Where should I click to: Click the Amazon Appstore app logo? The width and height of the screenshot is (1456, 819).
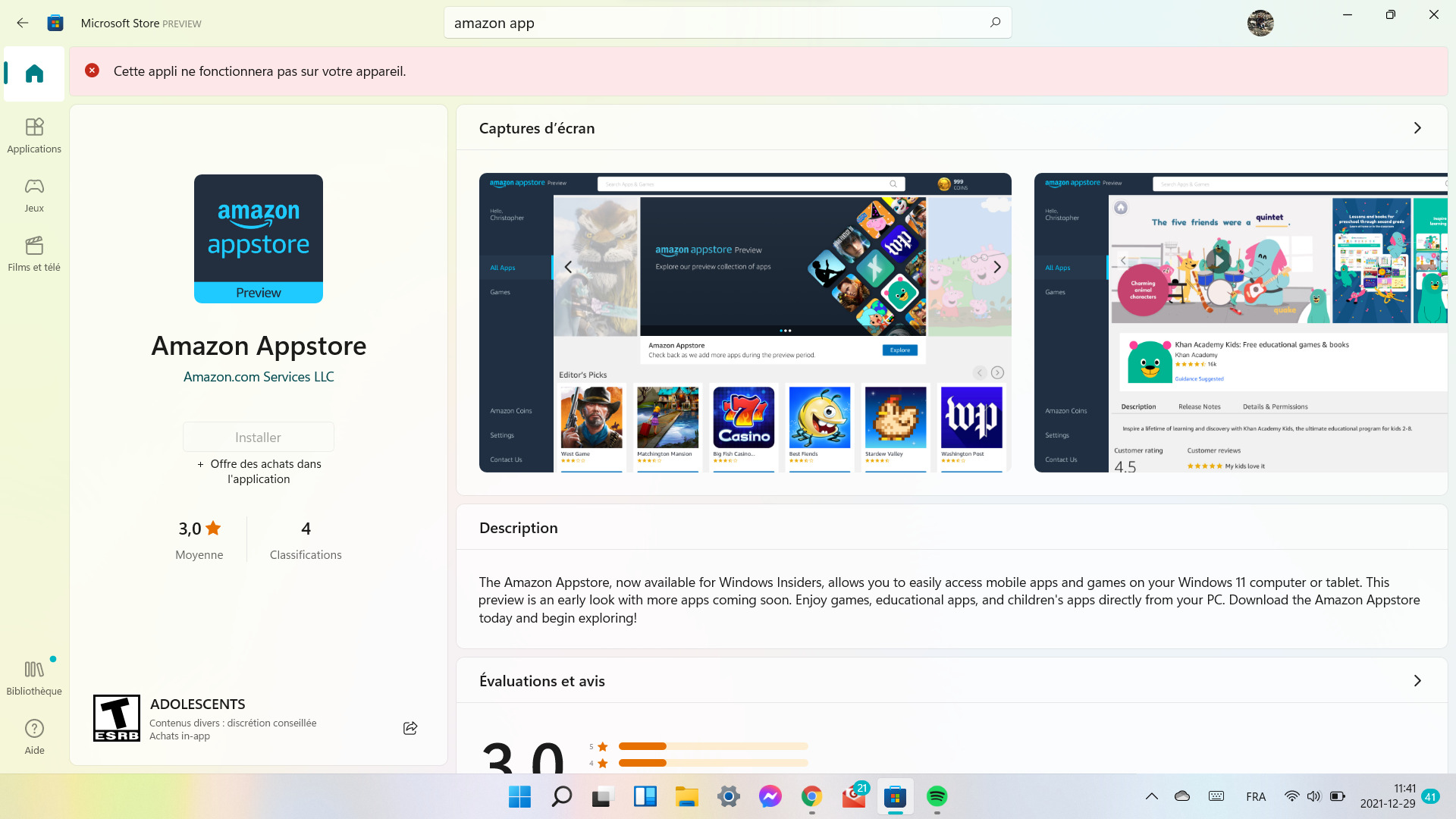coord(259,239)
